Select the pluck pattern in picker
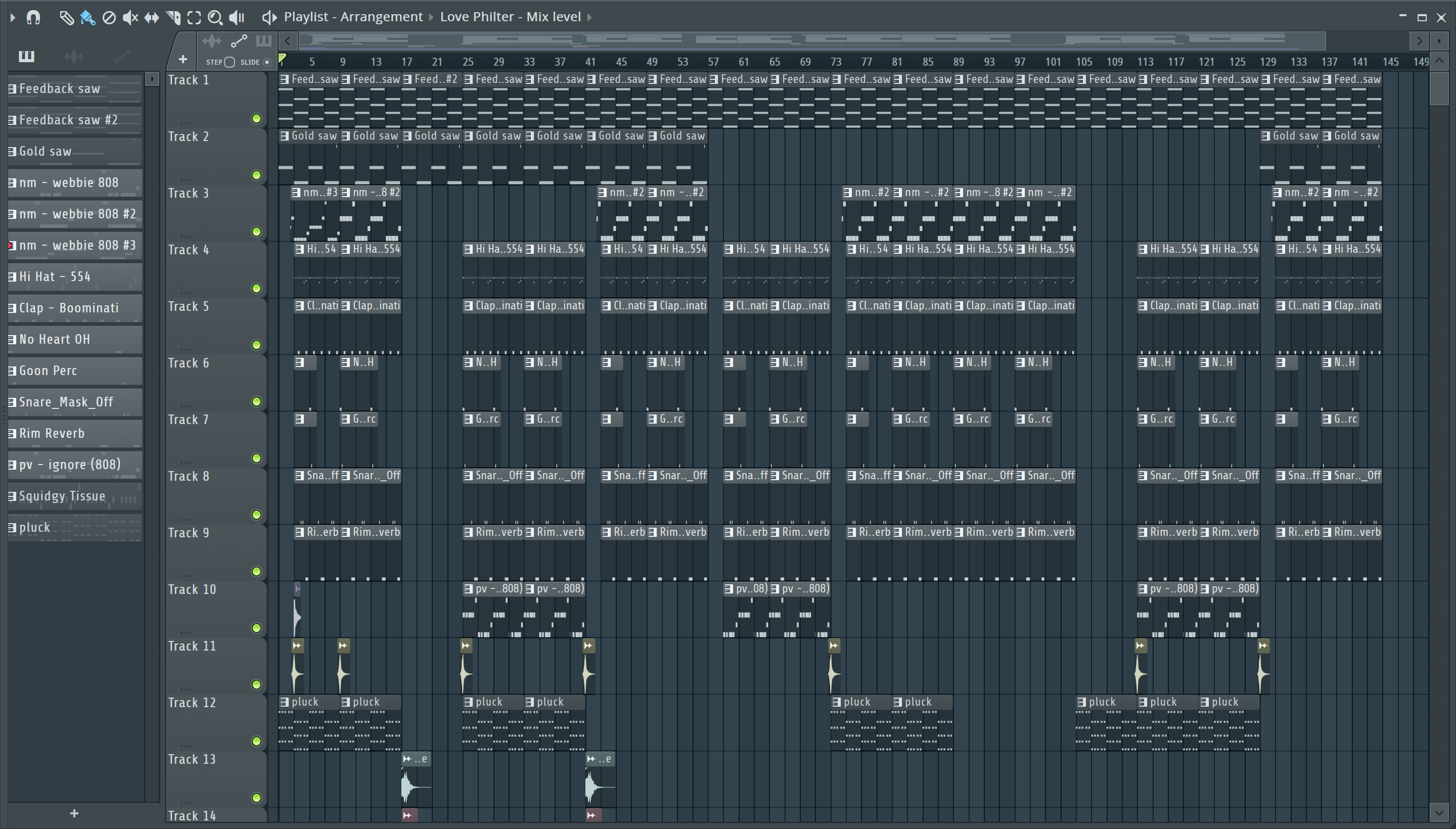Screen dimensions: 1456x829 coord(75,527)
